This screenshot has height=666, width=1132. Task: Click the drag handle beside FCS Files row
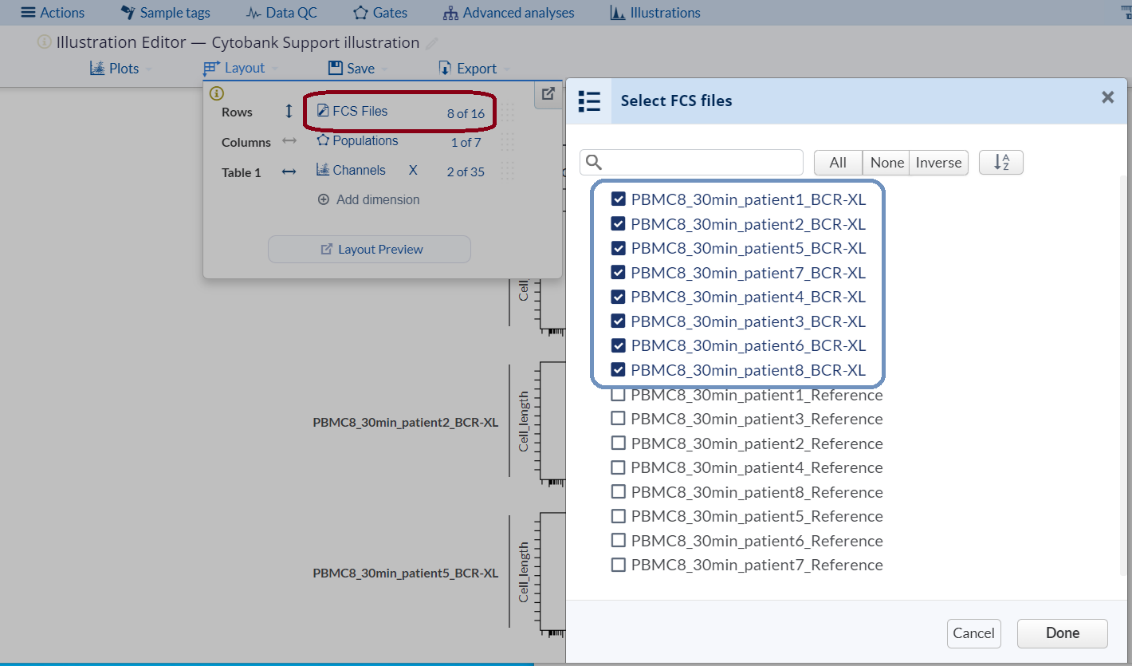[508, 113]
